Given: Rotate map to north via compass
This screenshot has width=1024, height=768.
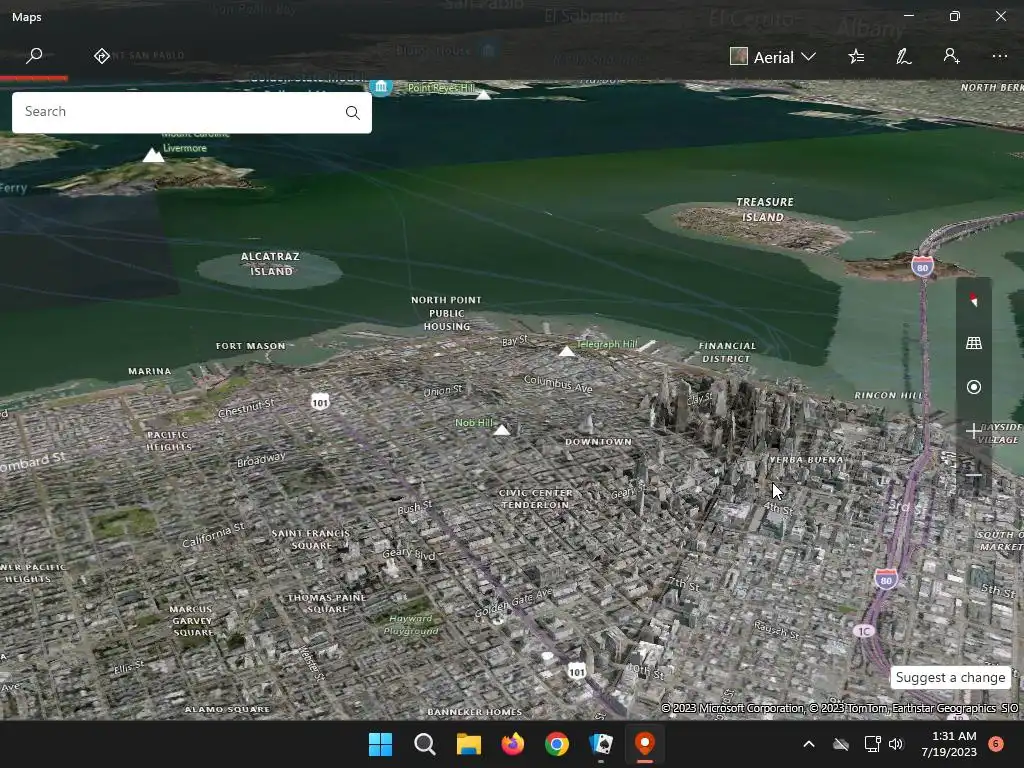Looking at the screenshot, I should [974, 300].
